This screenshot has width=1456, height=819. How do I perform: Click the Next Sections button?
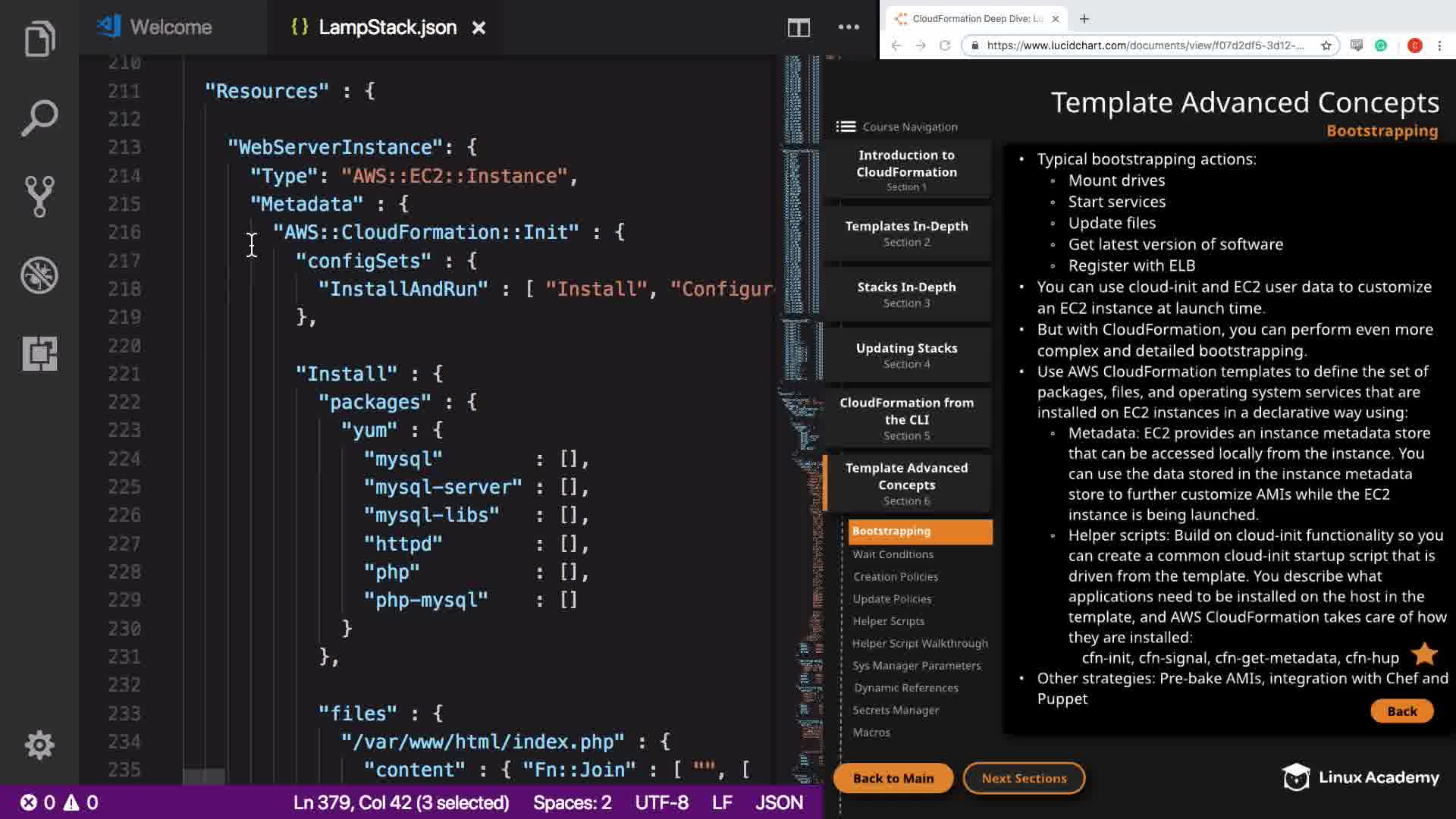[1024, 778]
